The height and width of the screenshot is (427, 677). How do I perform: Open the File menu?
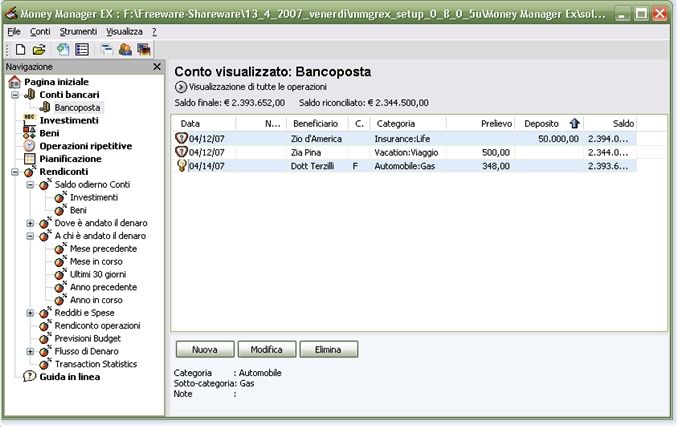[14, 32]
